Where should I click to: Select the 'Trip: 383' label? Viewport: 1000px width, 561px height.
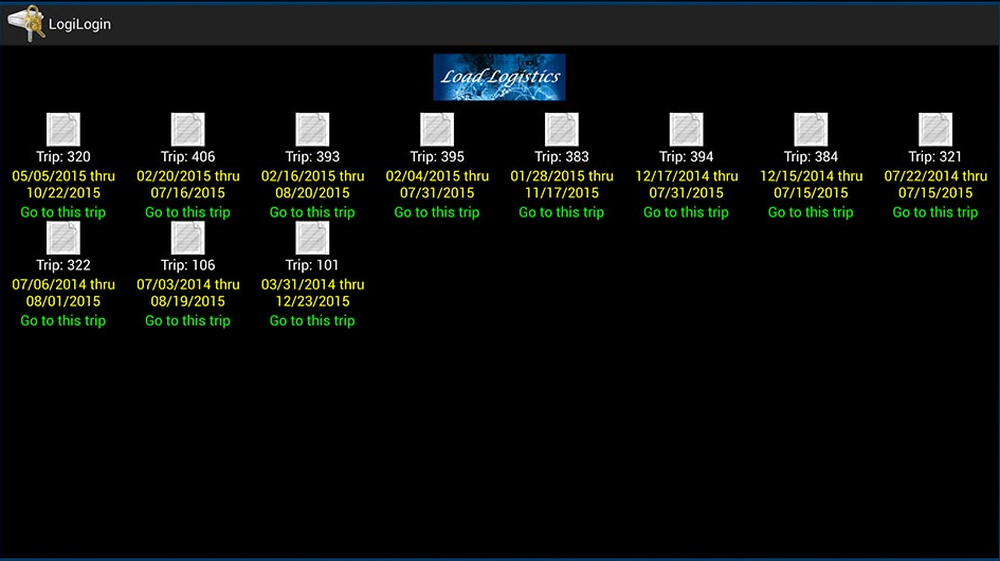pos(561,157)
